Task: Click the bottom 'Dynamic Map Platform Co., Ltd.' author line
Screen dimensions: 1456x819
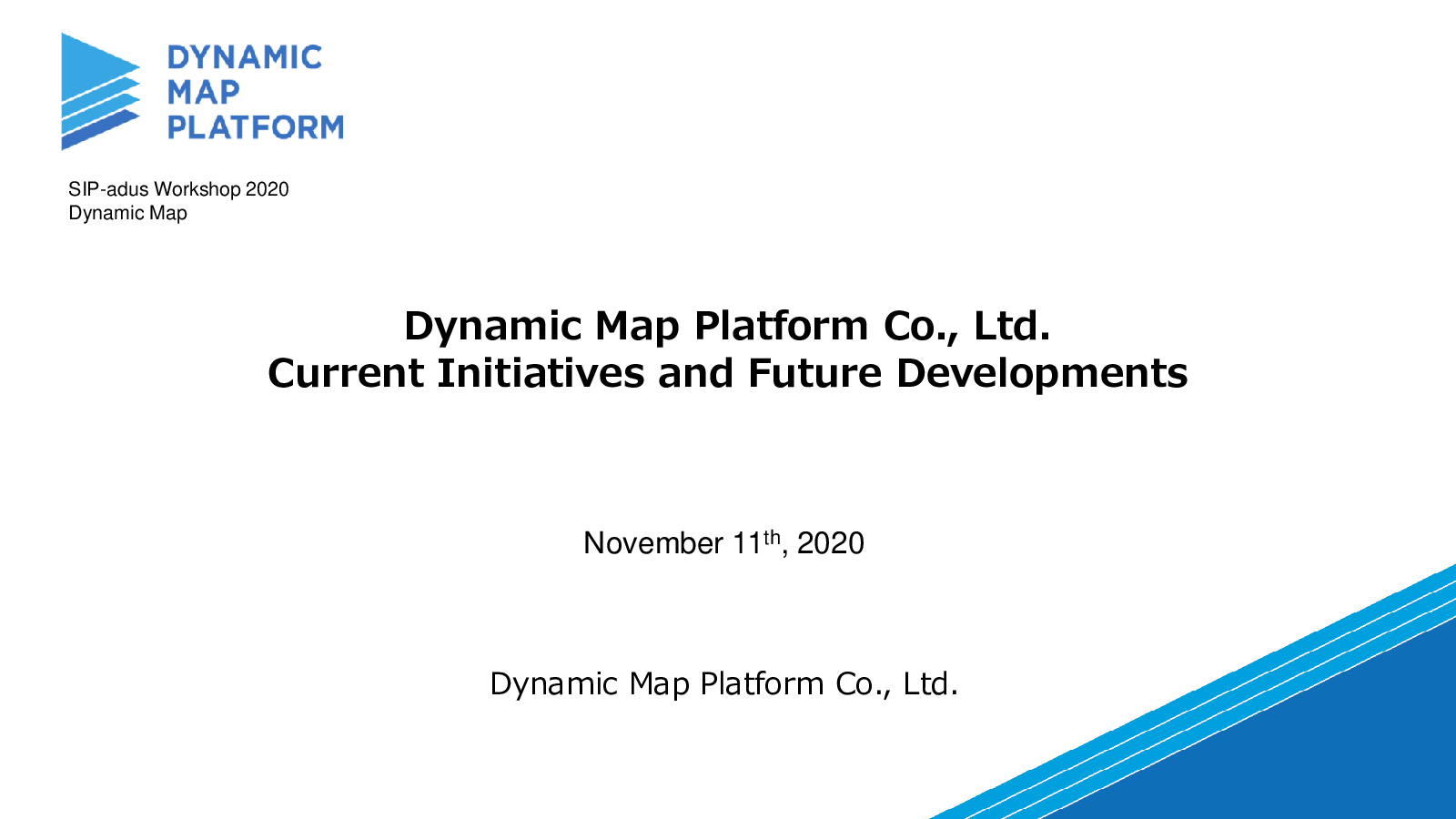Action: [723, 683]
